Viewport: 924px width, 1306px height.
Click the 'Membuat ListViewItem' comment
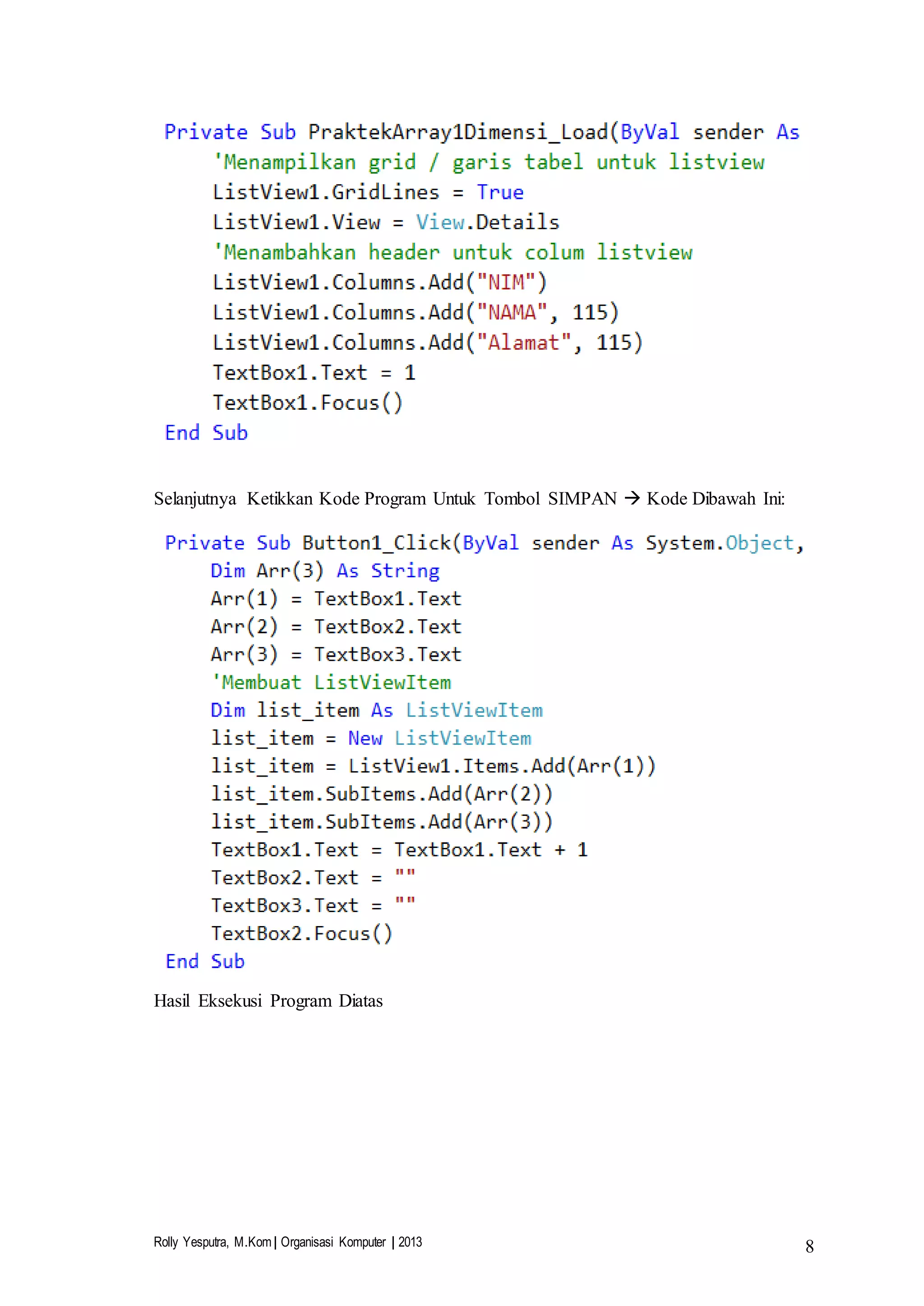point(331,682)
